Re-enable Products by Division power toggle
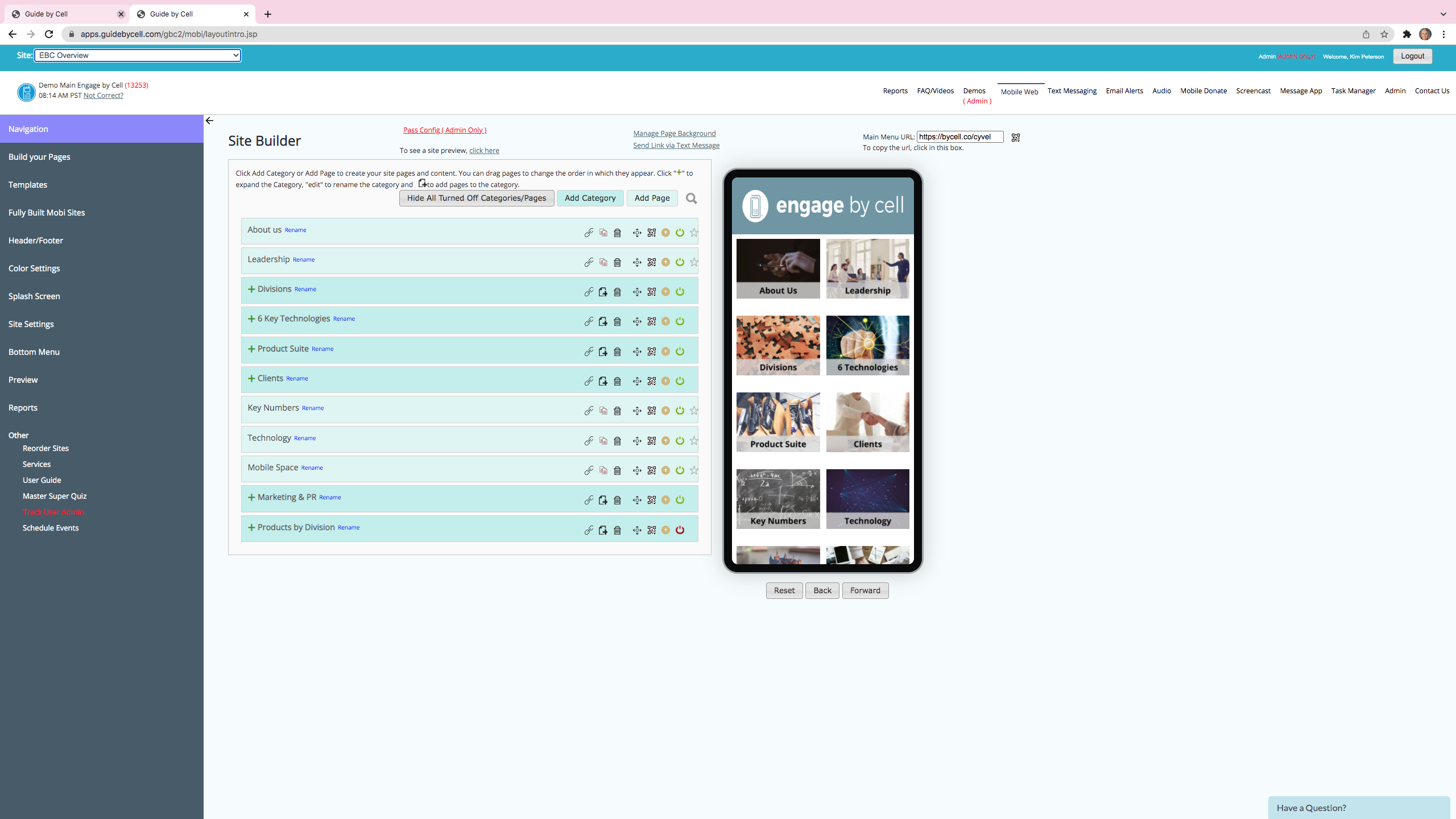The image size is (1456, 819). 680,530
